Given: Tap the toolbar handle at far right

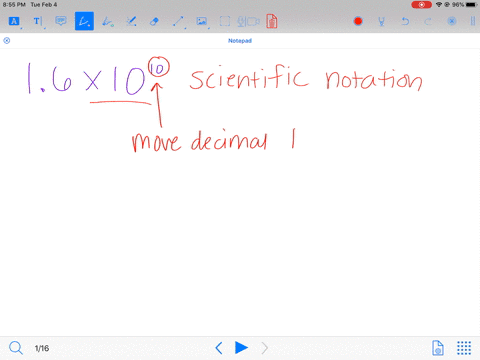Looking at the screenshot, I should pyautogui.click(x=473, y=21).
